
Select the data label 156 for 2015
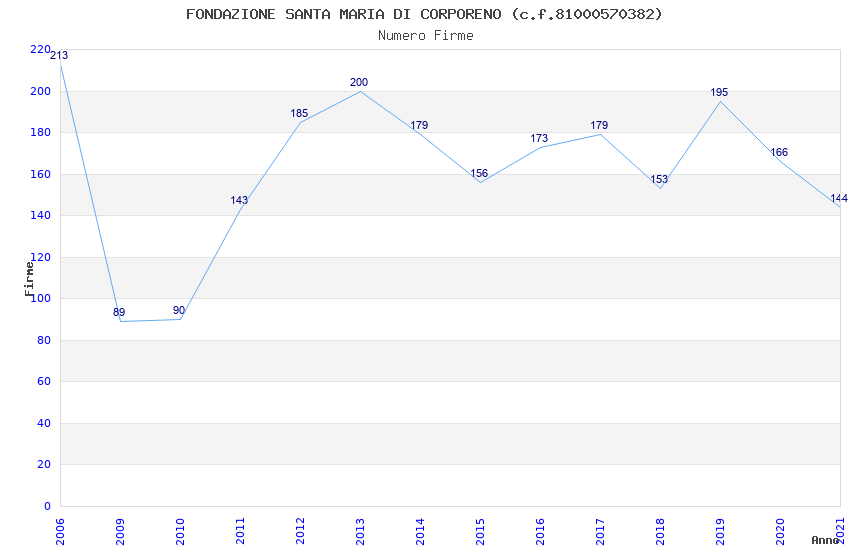click(479, 173)
